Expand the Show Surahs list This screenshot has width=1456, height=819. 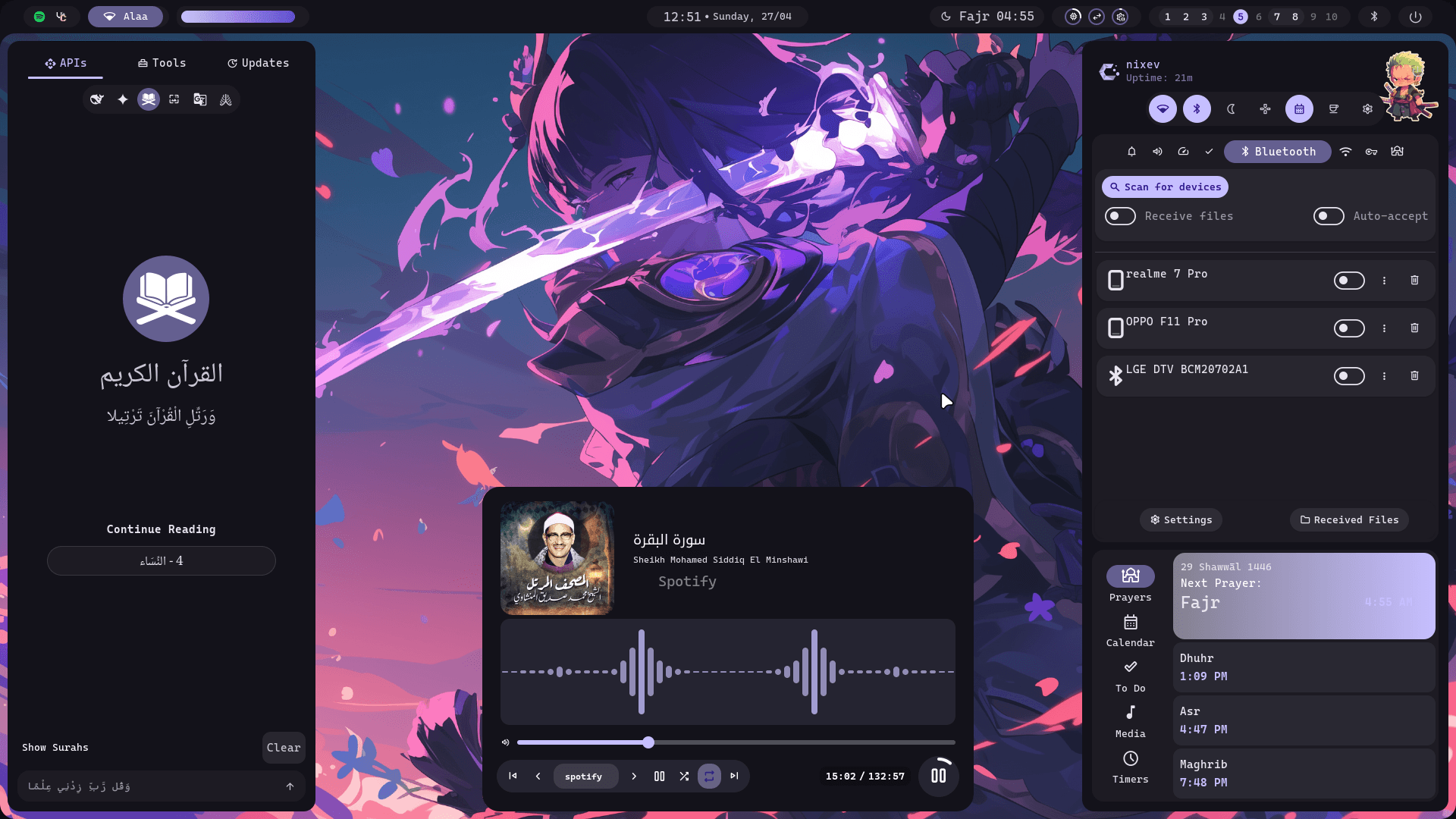click(55, 748)
